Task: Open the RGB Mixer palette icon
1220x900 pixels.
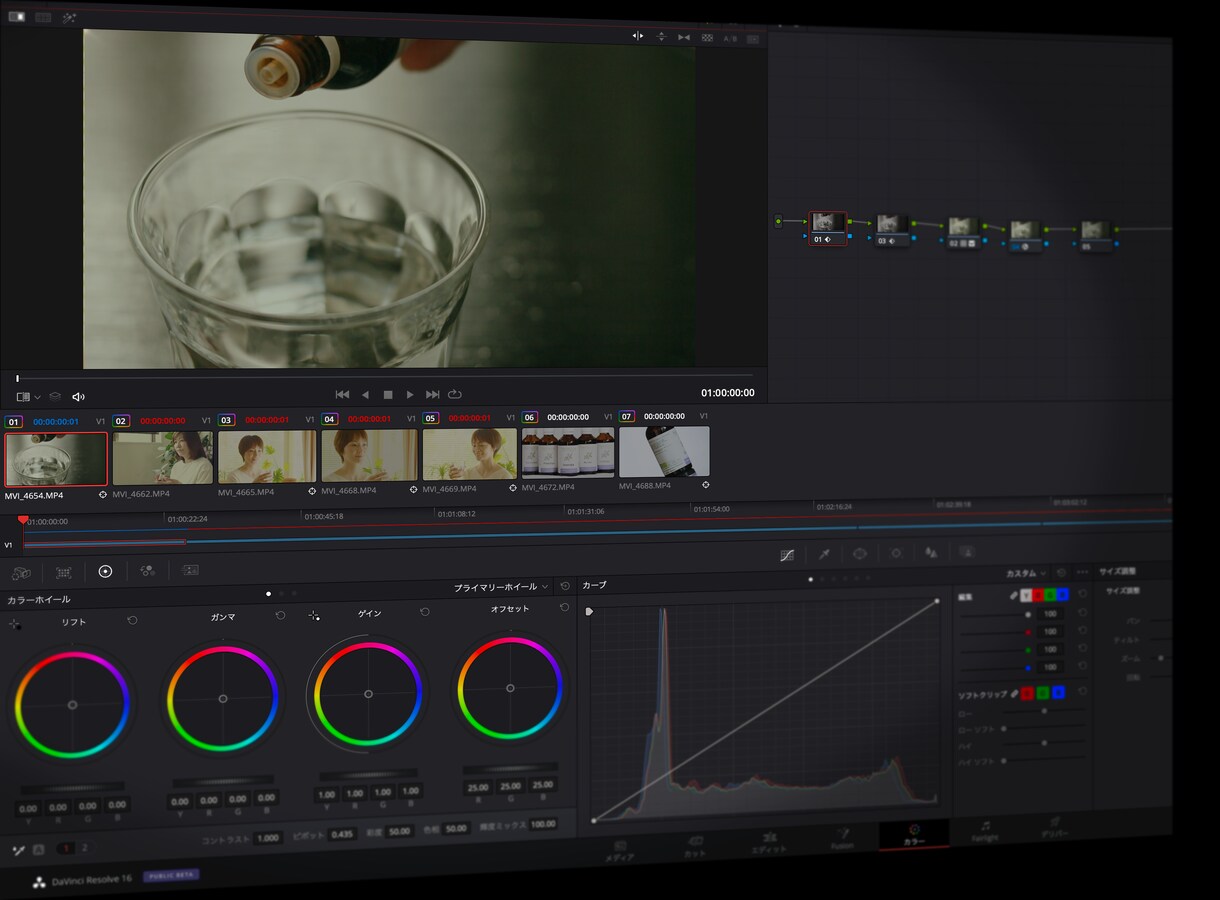Action: pos(147,570)
